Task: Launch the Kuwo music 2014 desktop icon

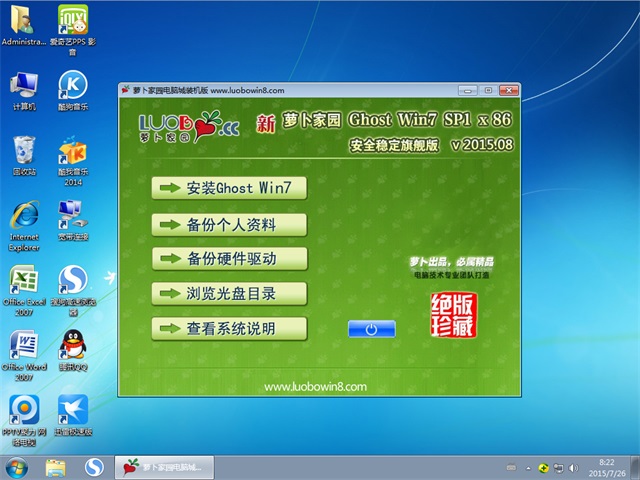Action: pyautogui.click(x=73, y=161)
